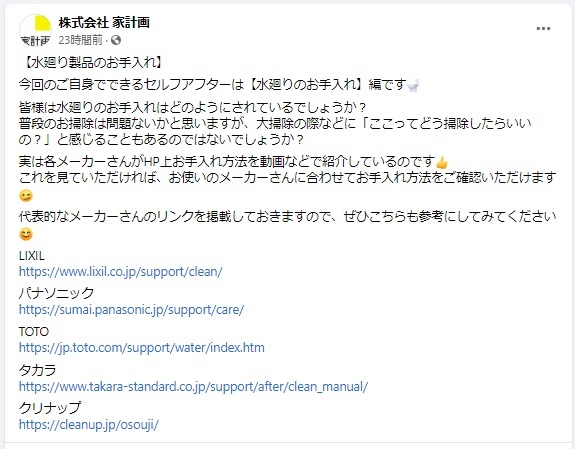
Task: Open the post options three-dot menu
Action: click(x=543, y=29)
